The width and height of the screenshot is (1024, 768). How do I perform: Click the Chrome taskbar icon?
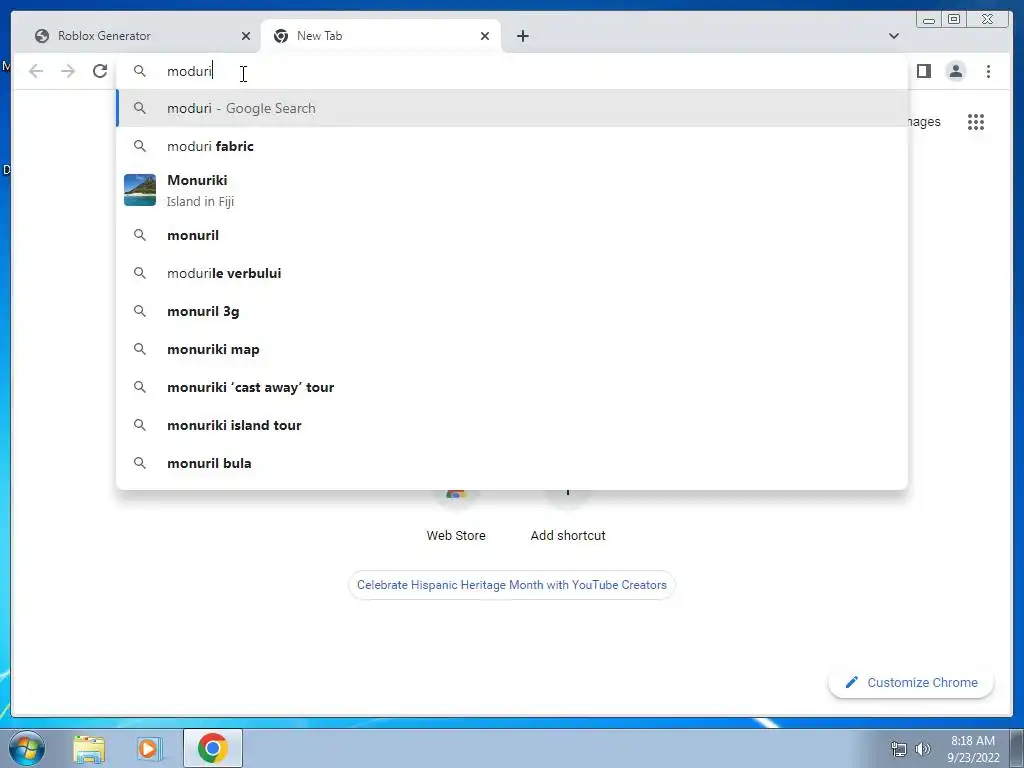coord(213,748)
